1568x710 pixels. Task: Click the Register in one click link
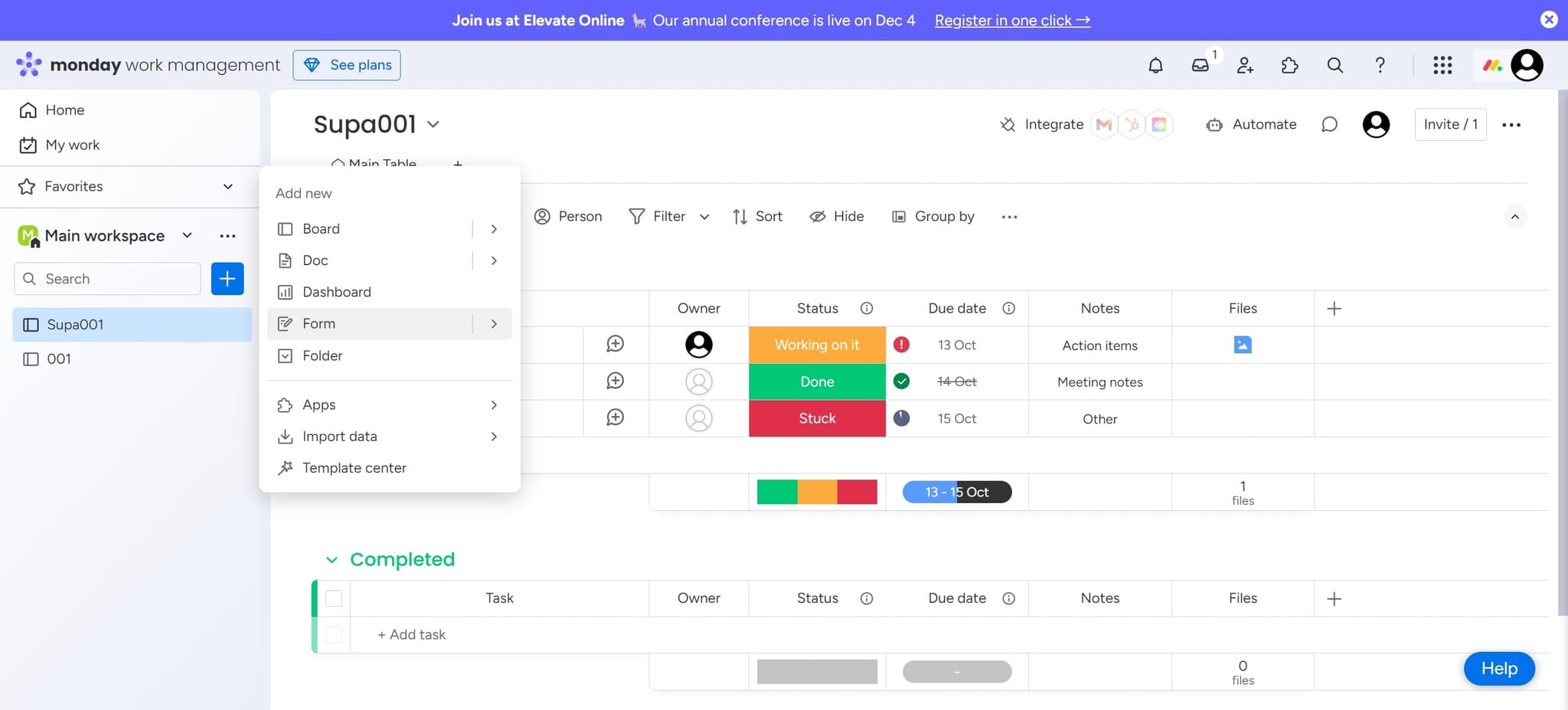pyautogui.click(x=1012, y=21)
